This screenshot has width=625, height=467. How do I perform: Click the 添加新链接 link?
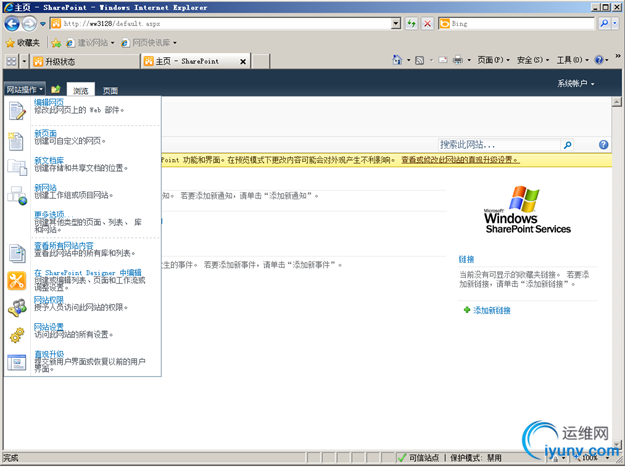click(x=492, y=310)
